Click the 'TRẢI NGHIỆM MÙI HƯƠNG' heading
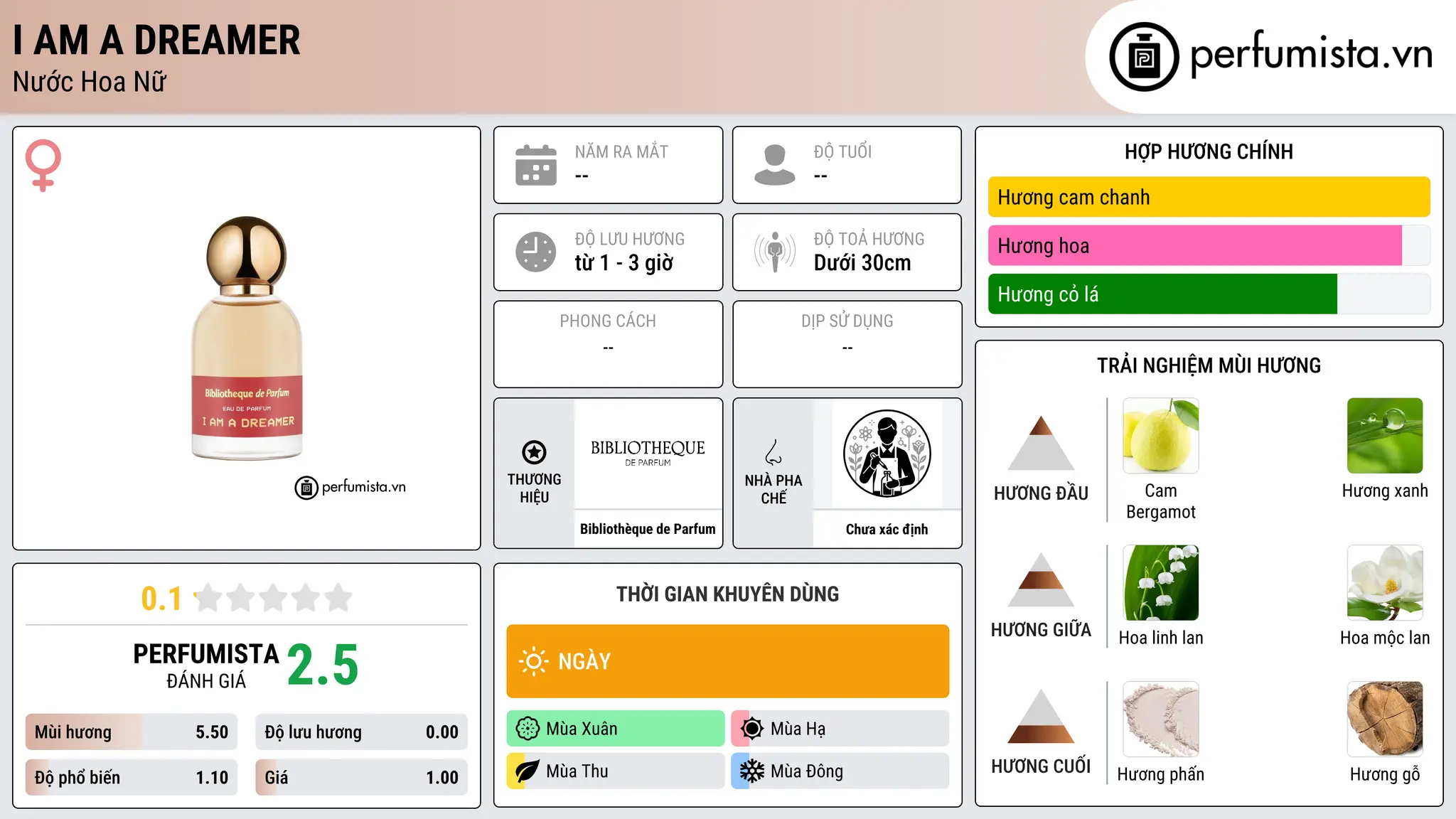 1209,365
